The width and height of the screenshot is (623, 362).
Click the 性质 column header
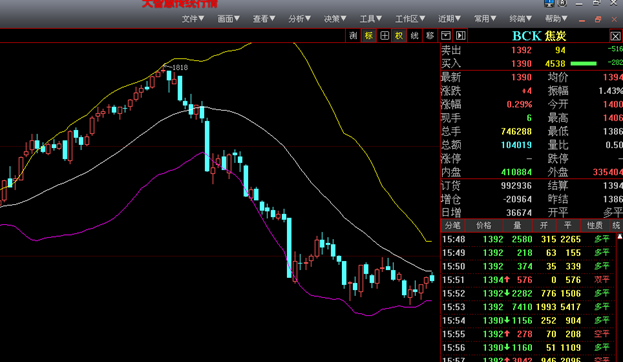pyautogui.click(x=595, y=226)
